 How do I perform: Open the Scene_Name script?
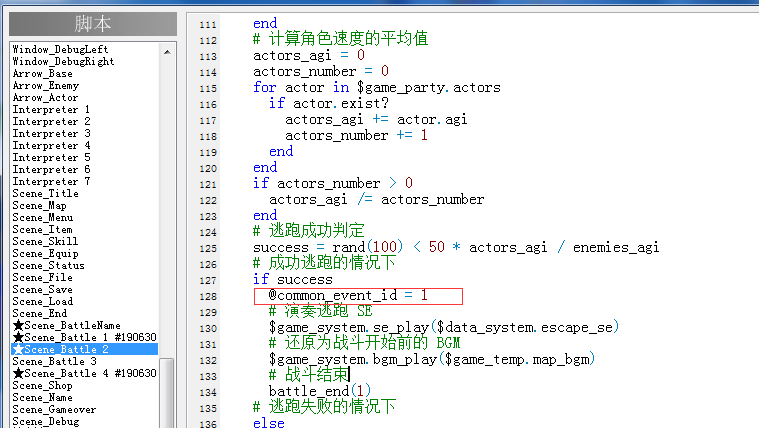42,397
